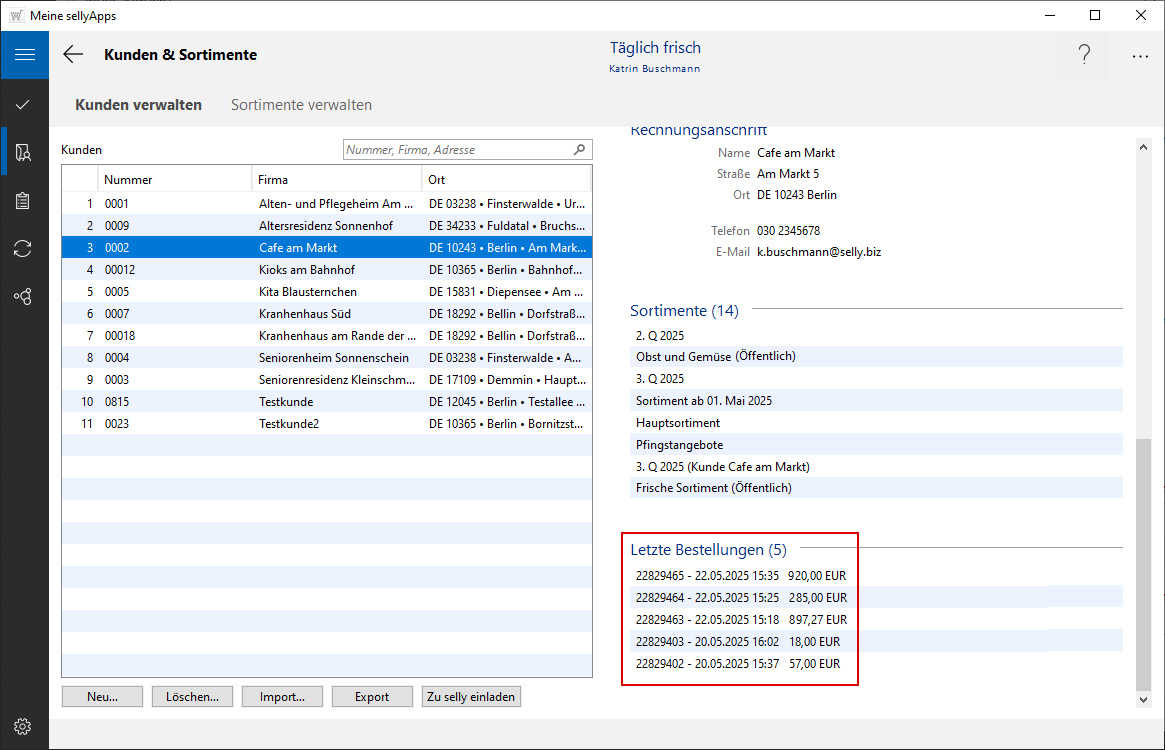Select the Kunden verwalten tab
This screenshot has height=750, width=1165.
[x=138, y=105]
